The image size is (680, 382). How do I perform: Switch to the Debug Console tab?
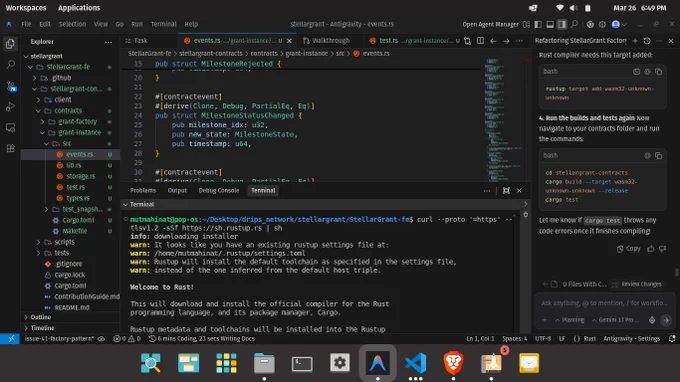tap(219, 190)
